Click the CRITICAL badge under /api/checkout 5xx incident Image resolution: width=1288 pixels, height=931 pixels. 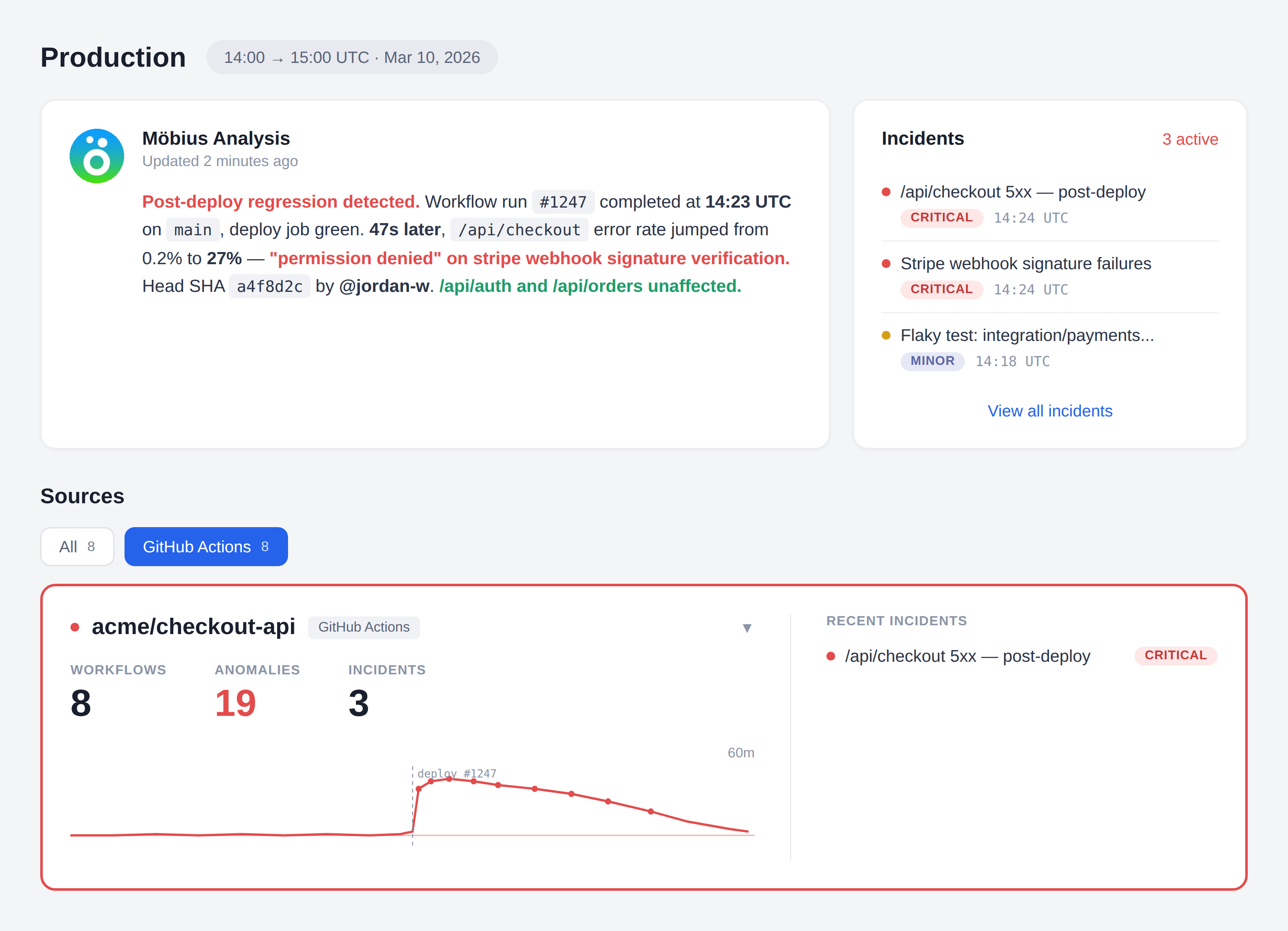941,218
